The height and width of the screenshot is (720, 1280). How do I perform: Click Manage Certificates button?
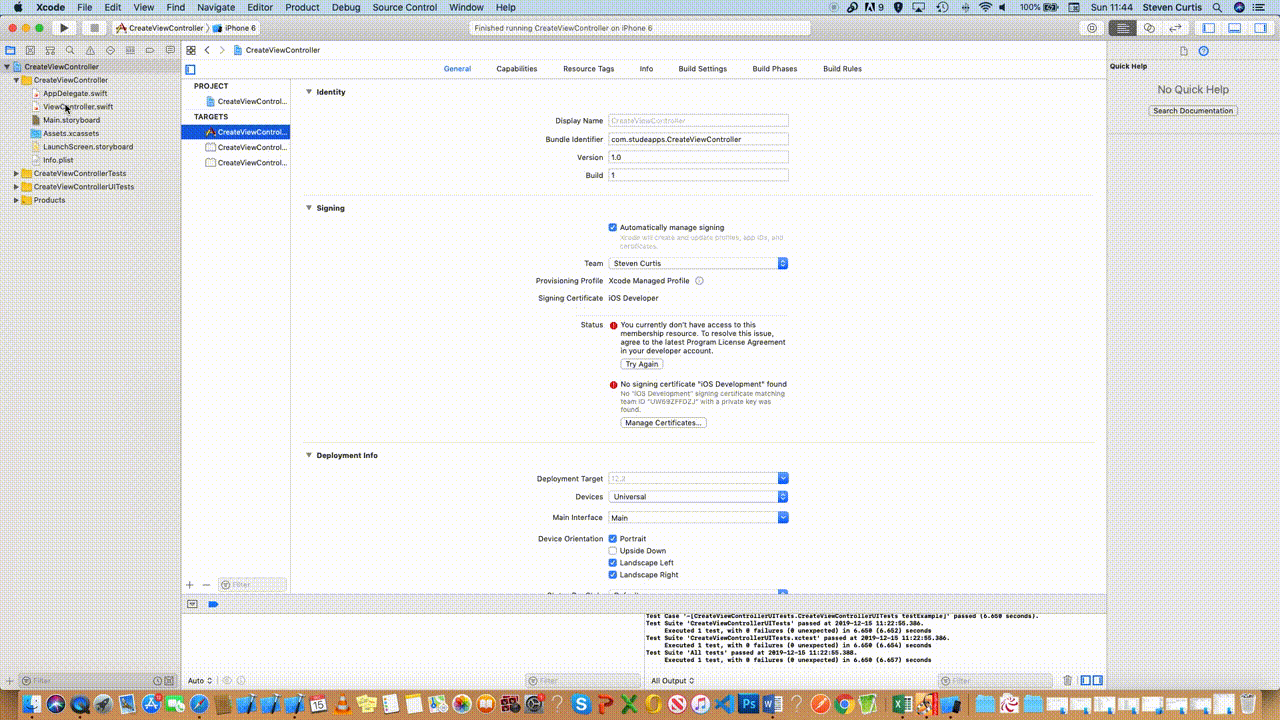(664, 423)
